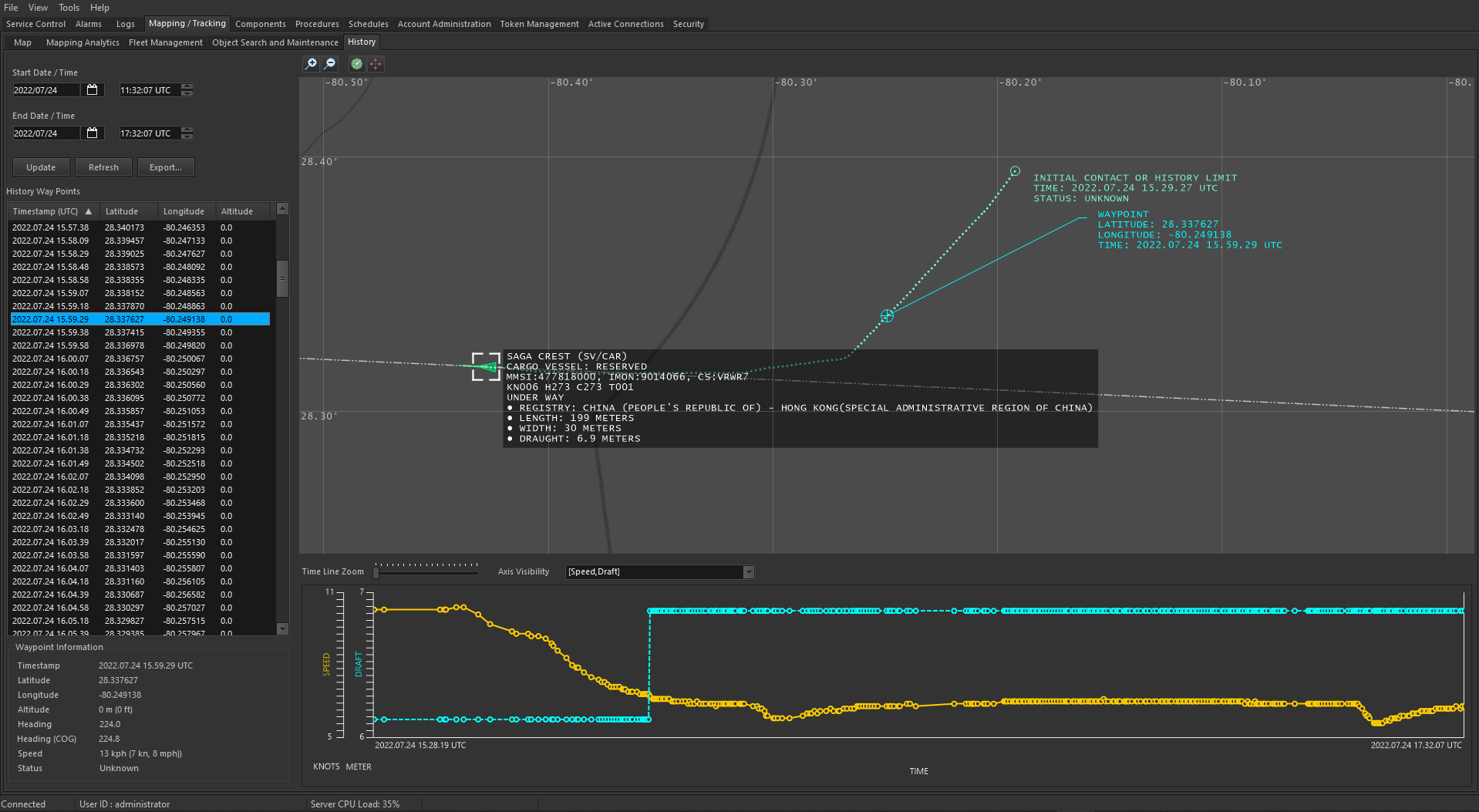Open the File menu
Image resolution: width=1479 pixels, height=812 pixels.
tap(11, 8)
